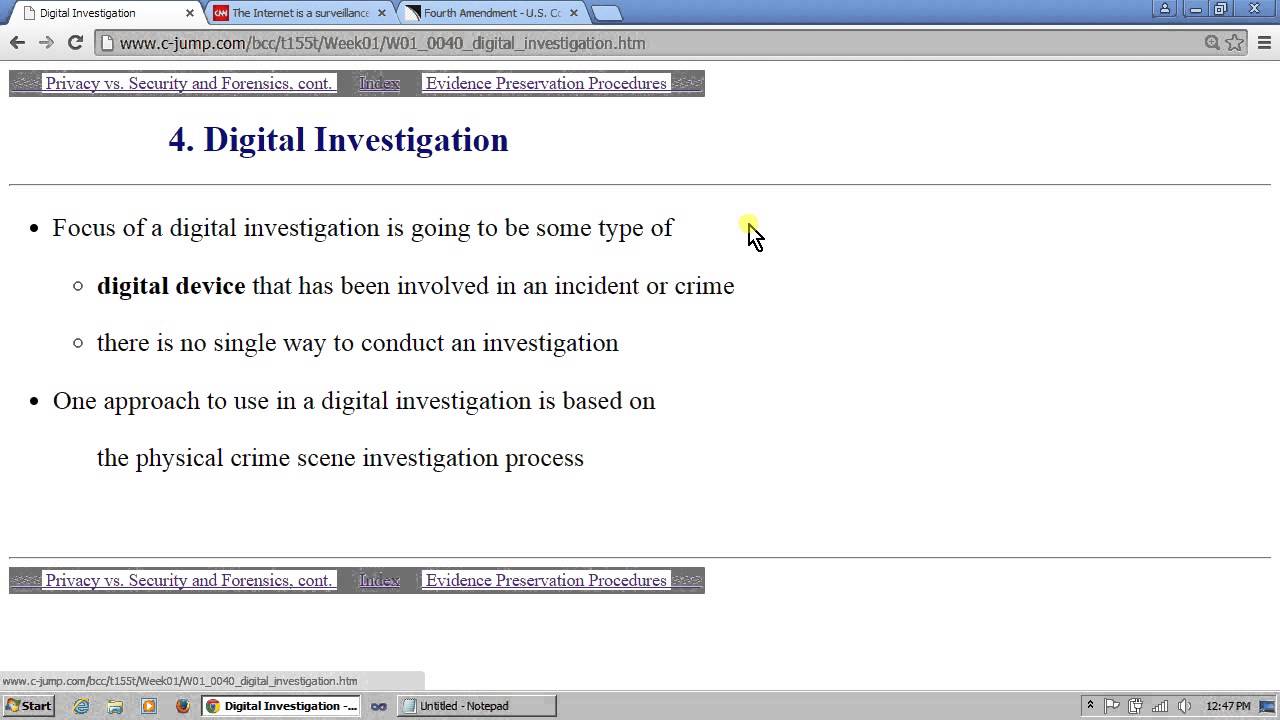The width and height of the screenshot is (1280, 720).
Task: Click the infinity-shaped taskbar icon
Action: pyautogui.click(x=379, y=706)
